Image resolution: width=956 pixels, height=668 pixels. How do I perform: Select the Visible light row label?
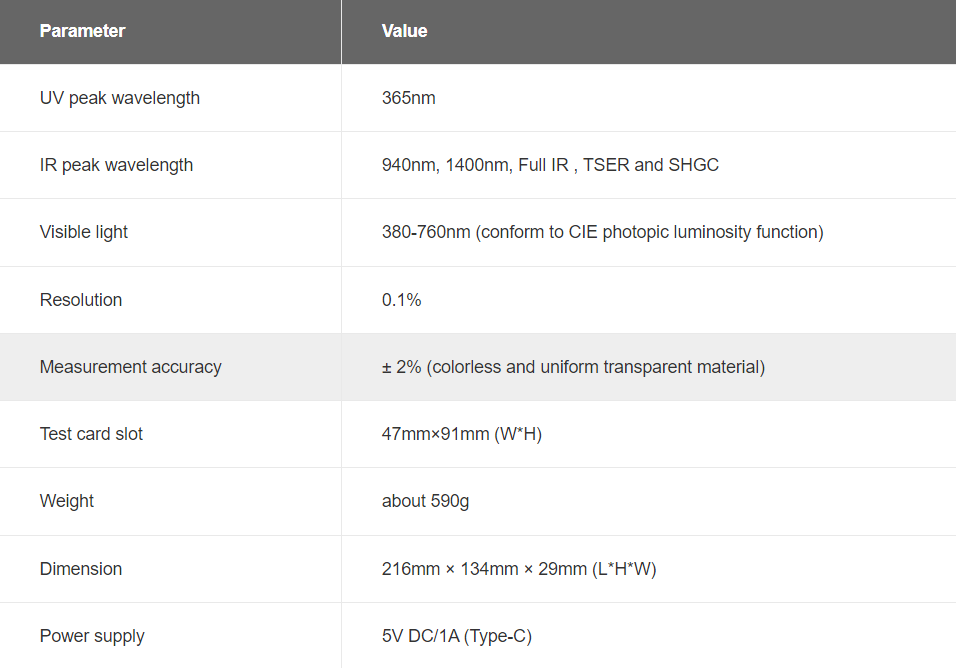84,232
